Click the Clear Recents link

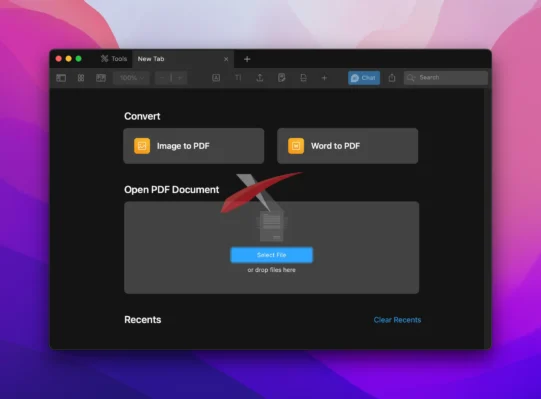tap(397, 320)
